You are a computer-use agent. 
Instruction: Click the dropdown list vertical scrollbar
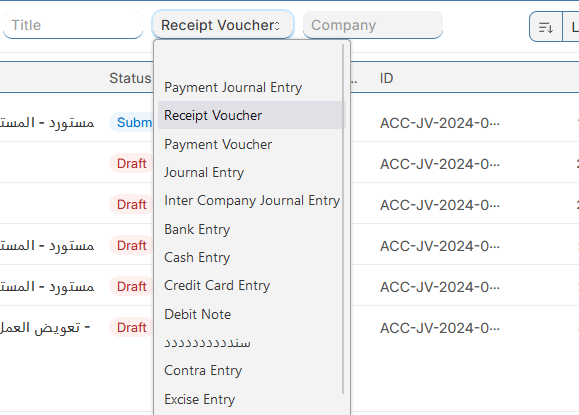coord(343,219)
